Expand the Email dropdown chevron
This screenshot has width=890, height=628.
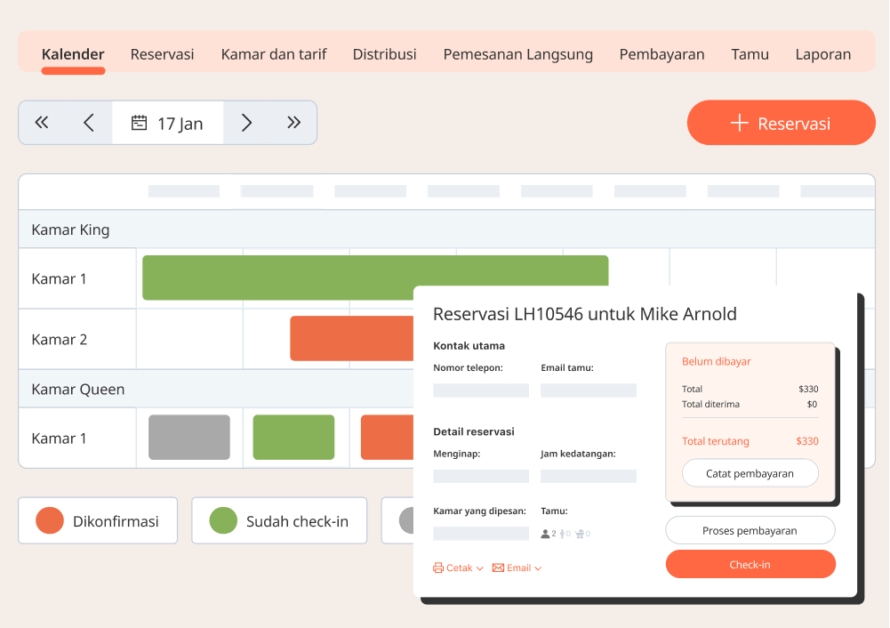[538, 567]
